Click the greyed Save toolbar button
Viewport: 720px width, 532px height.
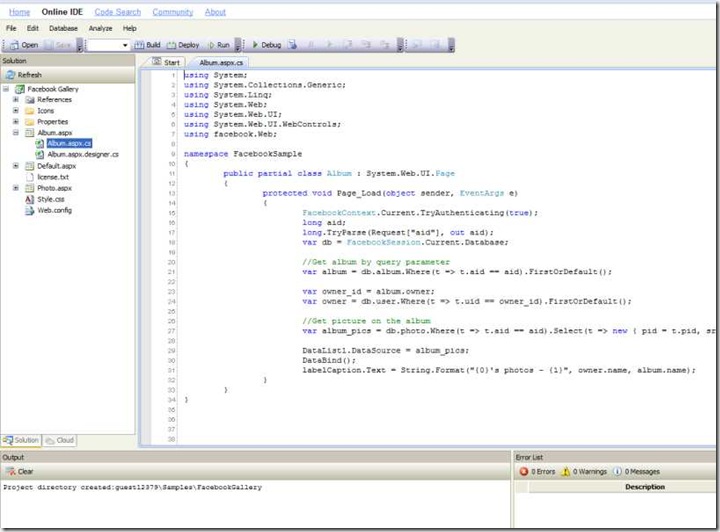pos(58,45)
